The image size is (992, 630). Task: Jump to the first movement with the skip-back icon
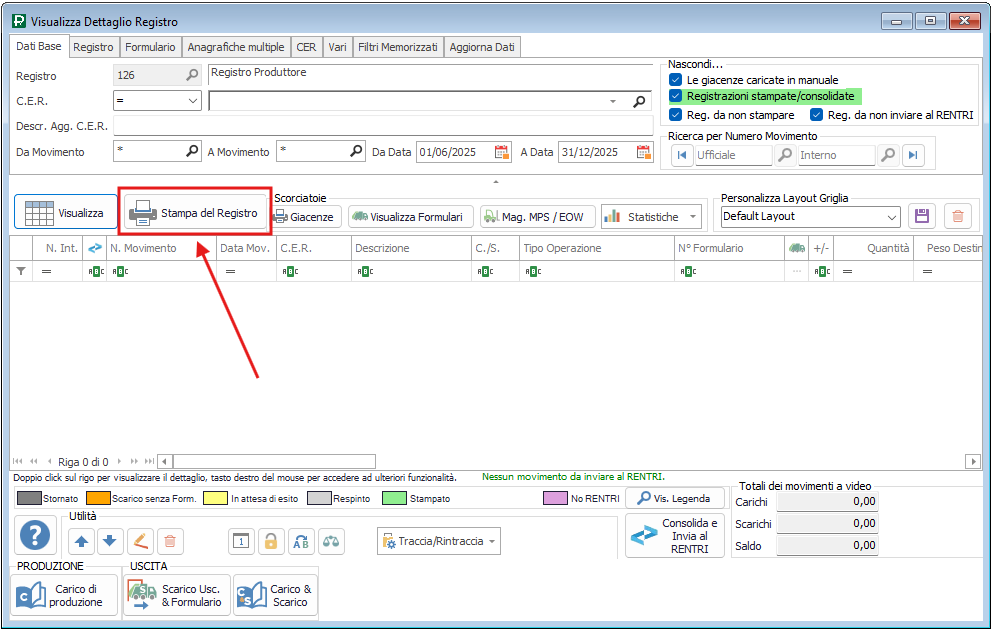coord(682,155)
